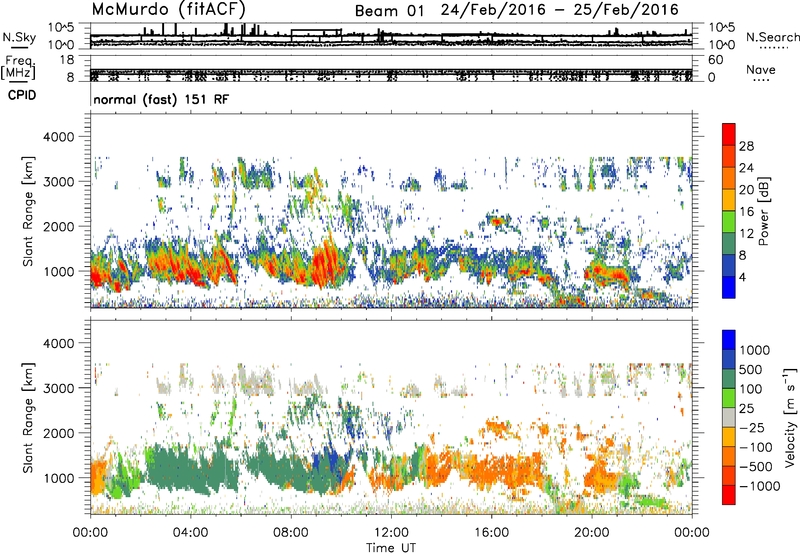Select the 08:00 time tick label
The height and width of the screenshot is (554, 800).
pos(291,533)
